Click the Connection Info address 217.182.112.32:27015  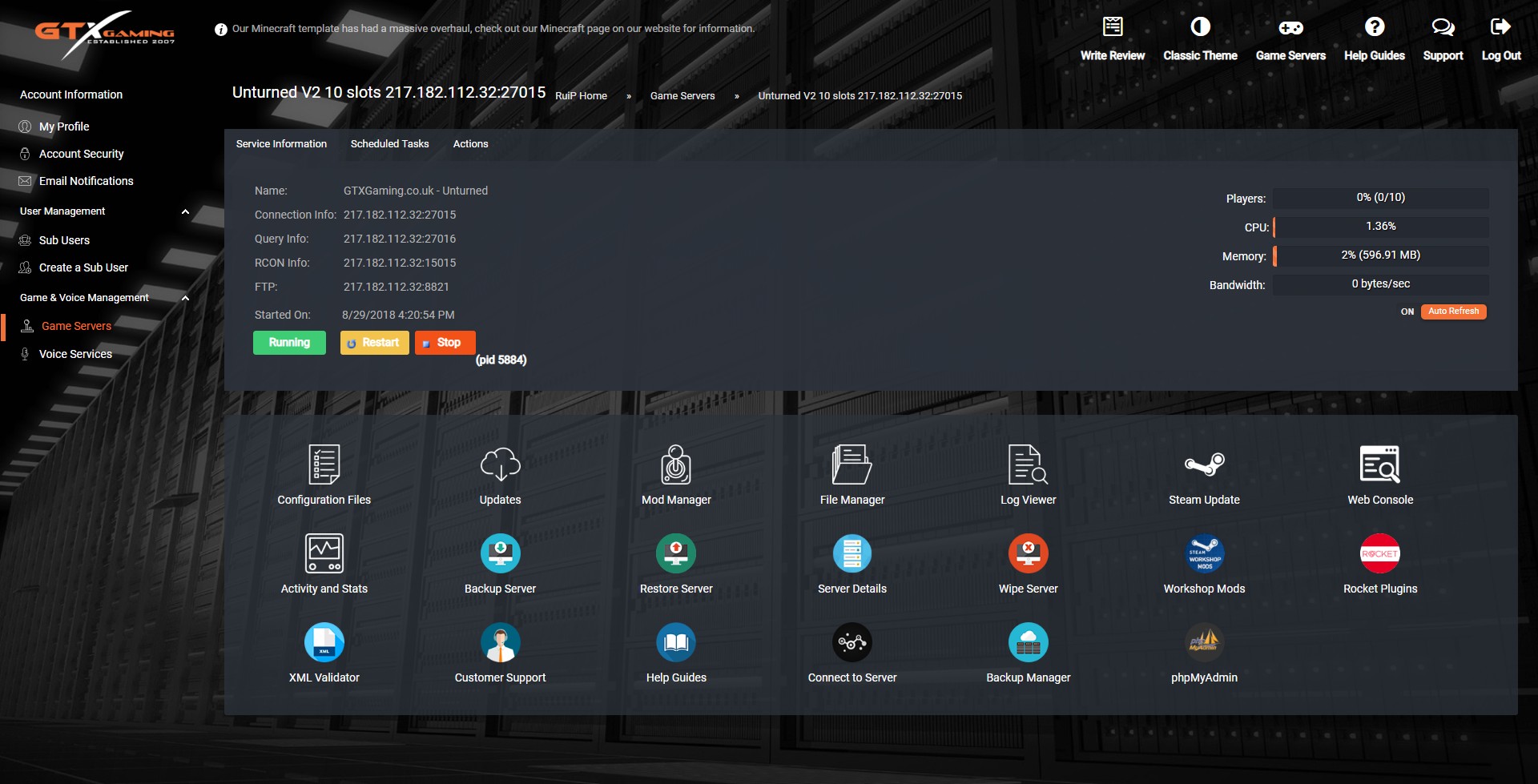click(x=400, y=215)
